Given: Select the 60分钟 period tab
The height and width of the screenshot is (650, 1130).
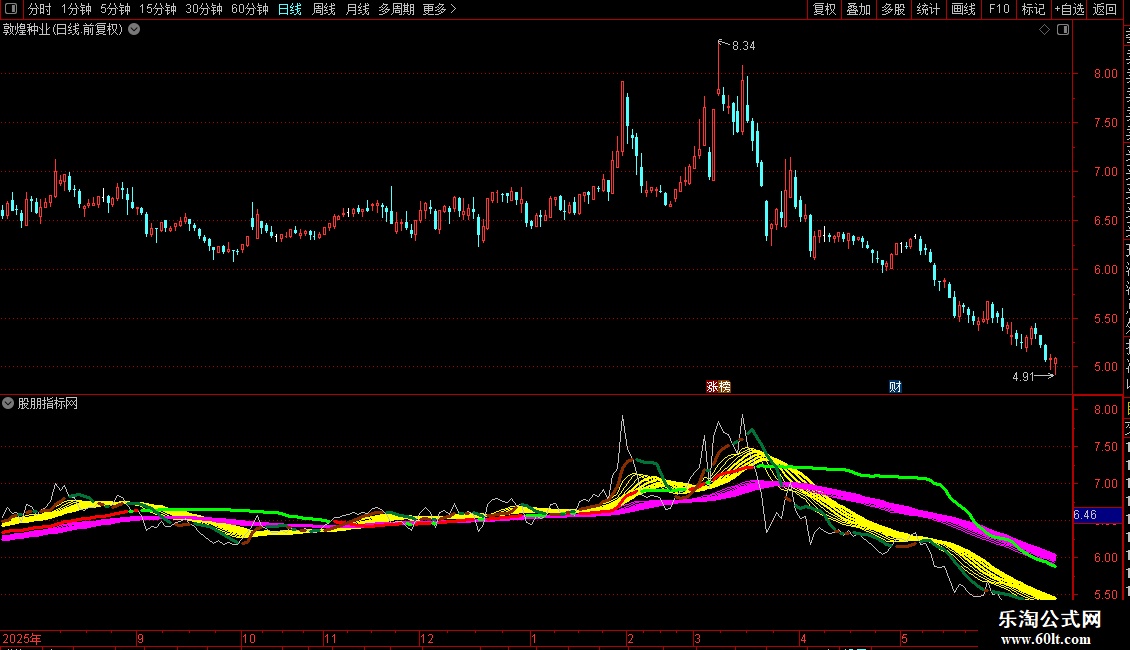Looking at the screenshot, I should [249, 9].
